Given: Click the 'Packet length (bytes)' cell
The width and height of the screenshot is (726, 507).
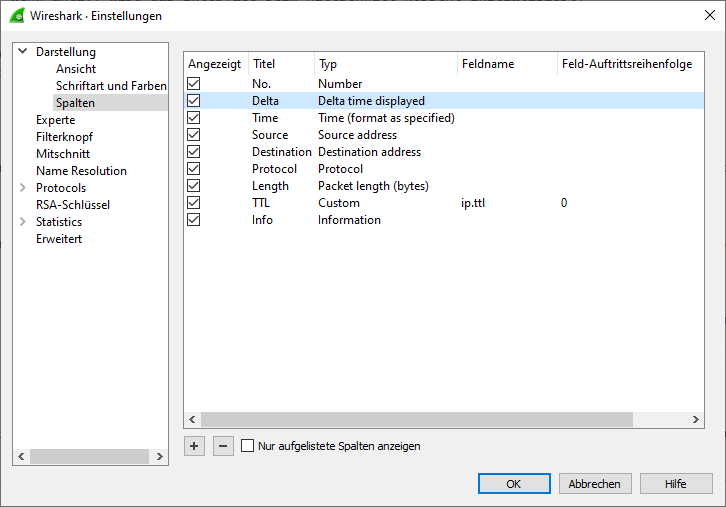Looking at the screenshot, I should [x=373, y=186].
